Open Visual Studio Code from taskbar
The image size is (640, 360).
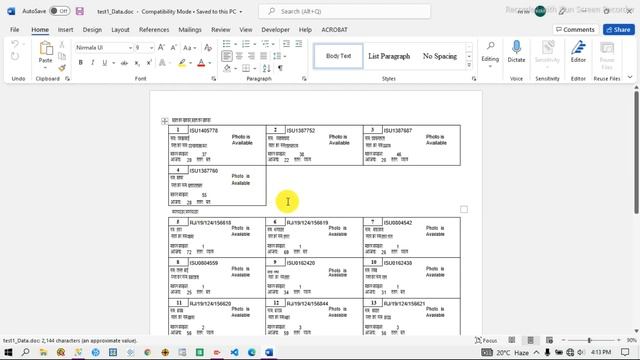[234, 352]
